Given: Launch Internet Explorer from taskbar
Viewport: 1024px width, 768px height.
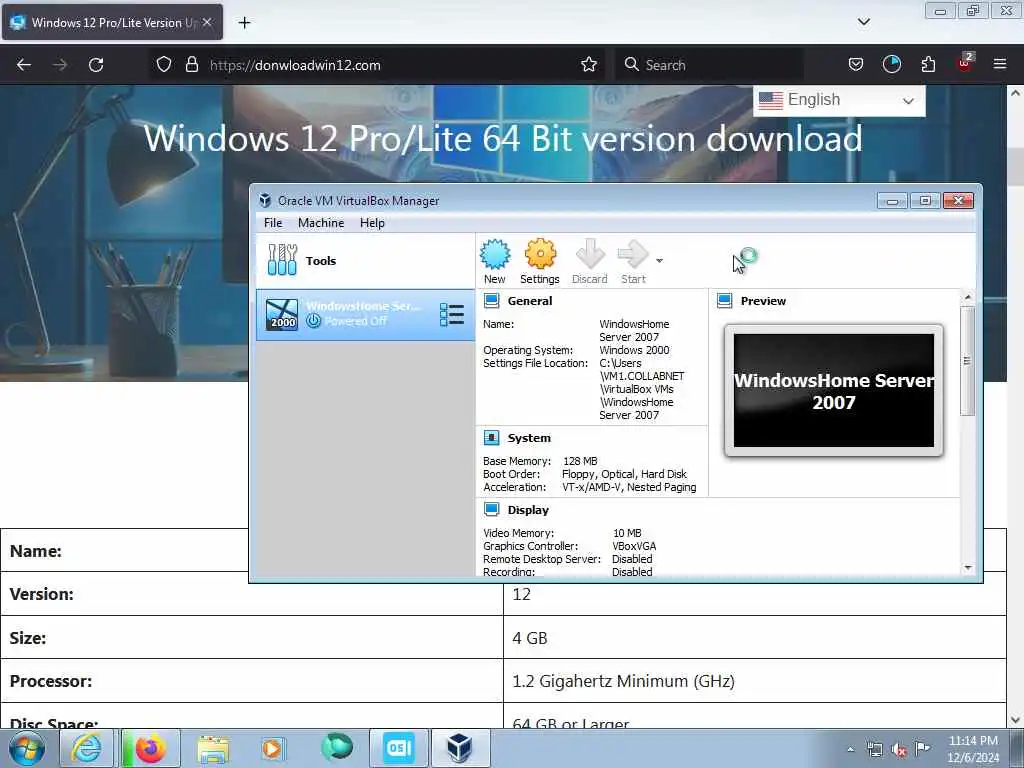Looking at the screenshot, I should (x=86, y=748).
